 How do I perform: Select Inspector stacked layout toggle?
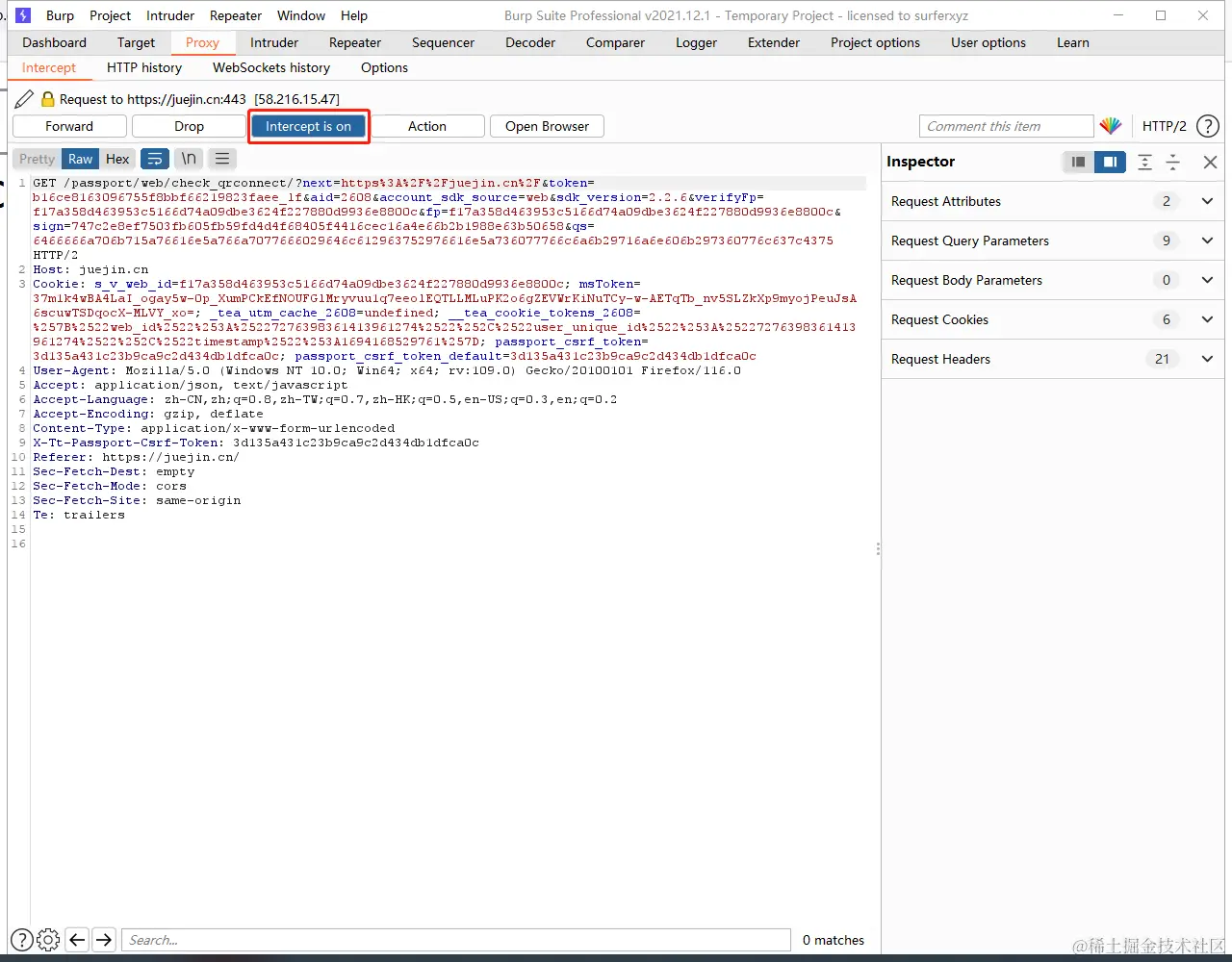(x=1078, y=162)
